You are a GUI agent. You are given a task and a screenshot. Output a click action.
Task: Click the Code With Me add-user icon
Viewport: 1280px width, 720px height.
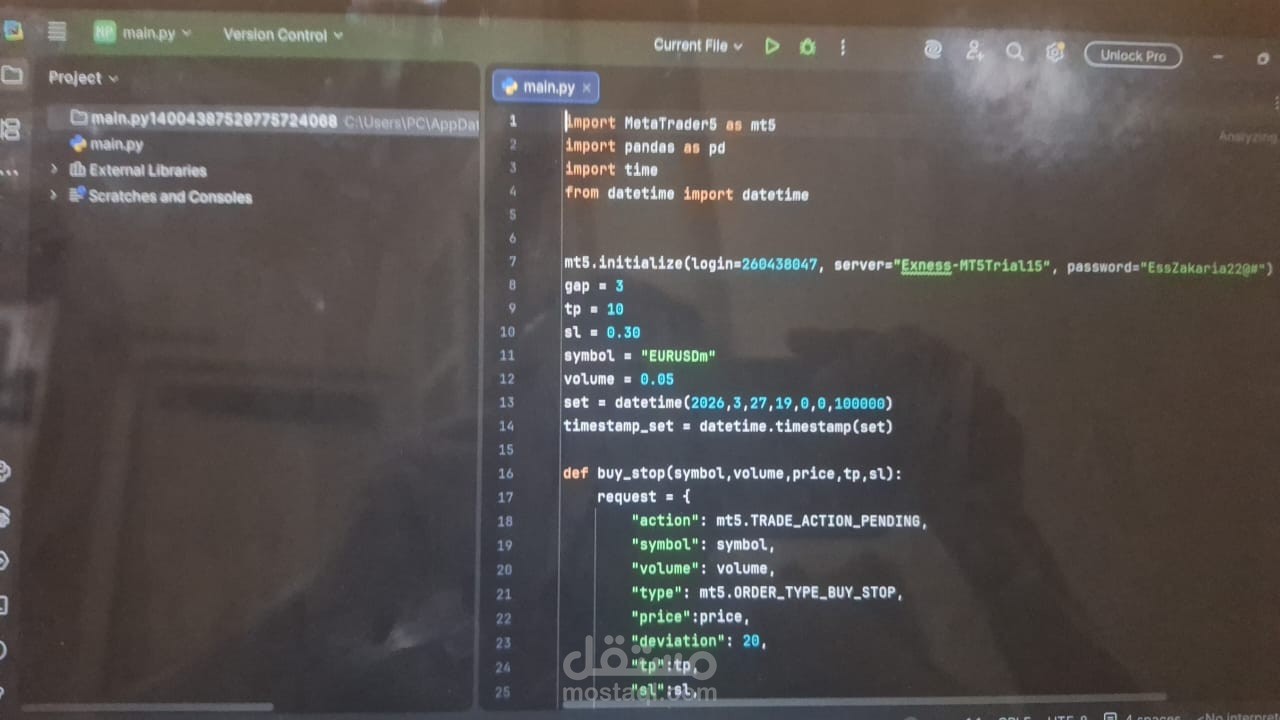click(974, 51)
